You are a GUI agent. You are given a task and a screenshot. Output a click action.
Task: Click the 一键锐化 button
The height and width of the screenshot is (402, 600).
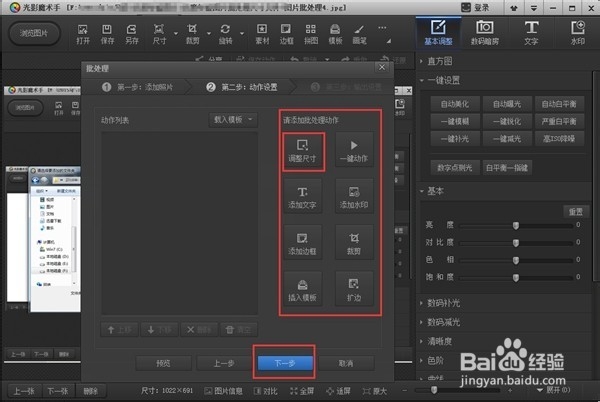pos(507,121)
